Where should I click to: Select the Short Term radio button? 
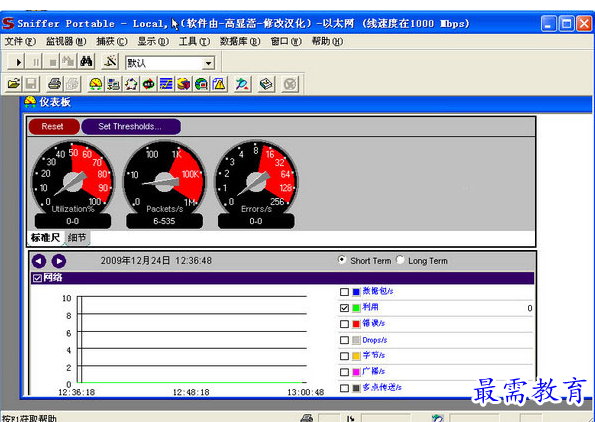click(x=342, y=260)
